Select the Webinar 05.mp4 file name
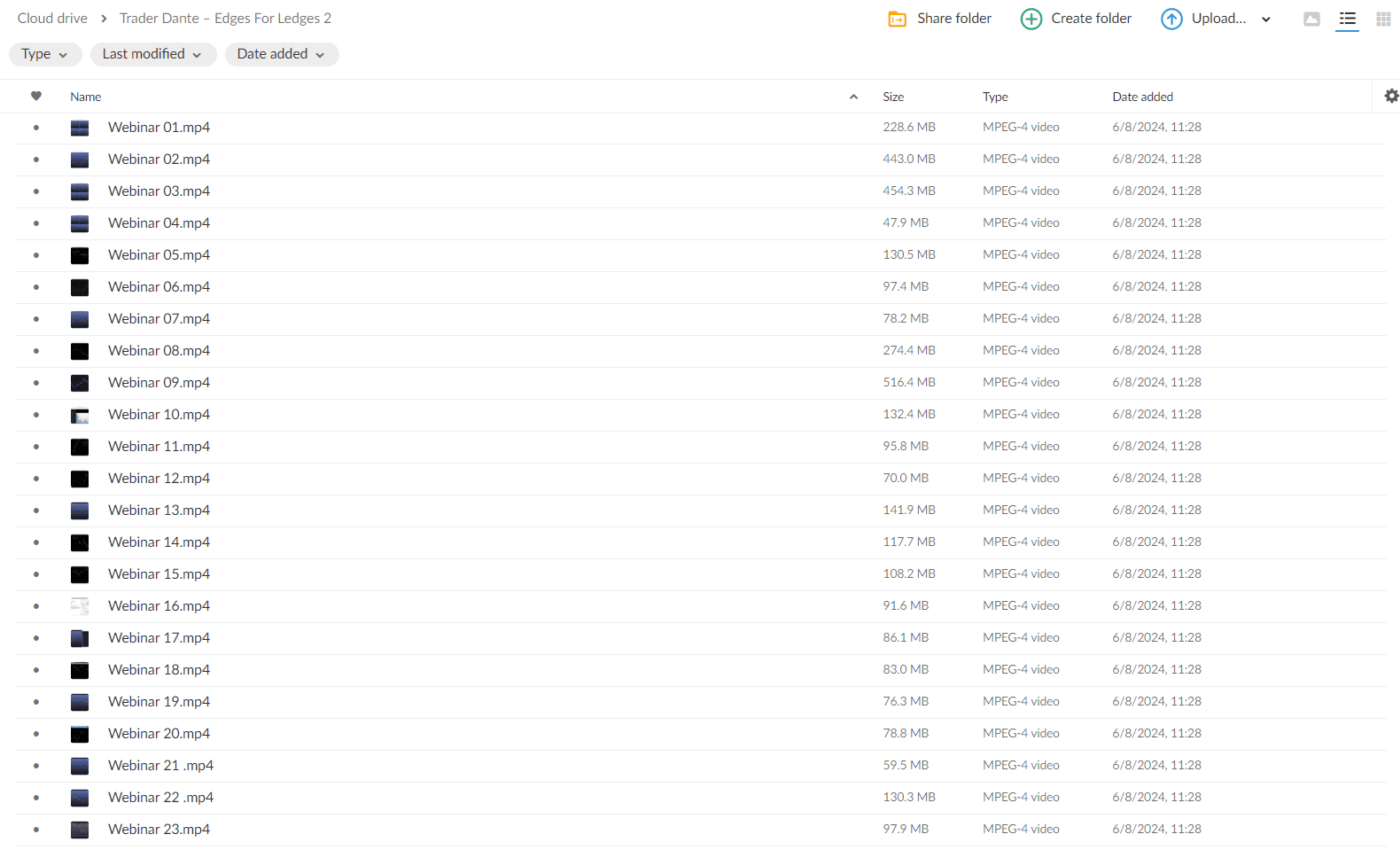Screen dimensions: 1400x850 tap(159, 255)
